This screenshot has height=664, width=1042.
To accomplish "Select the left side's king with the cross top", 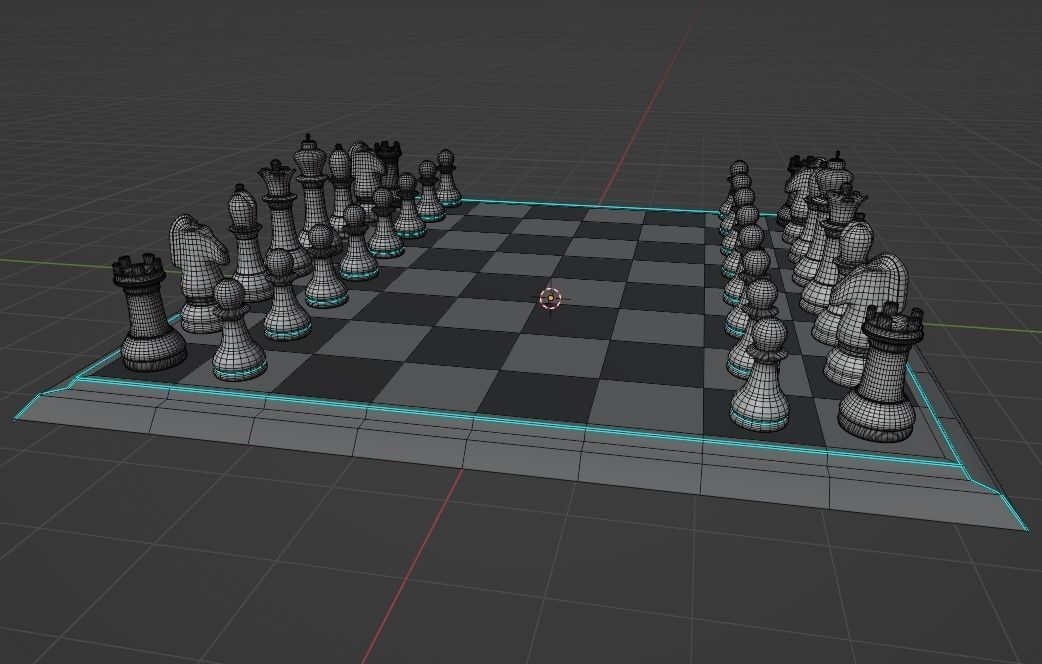I will tap(308, 193).
